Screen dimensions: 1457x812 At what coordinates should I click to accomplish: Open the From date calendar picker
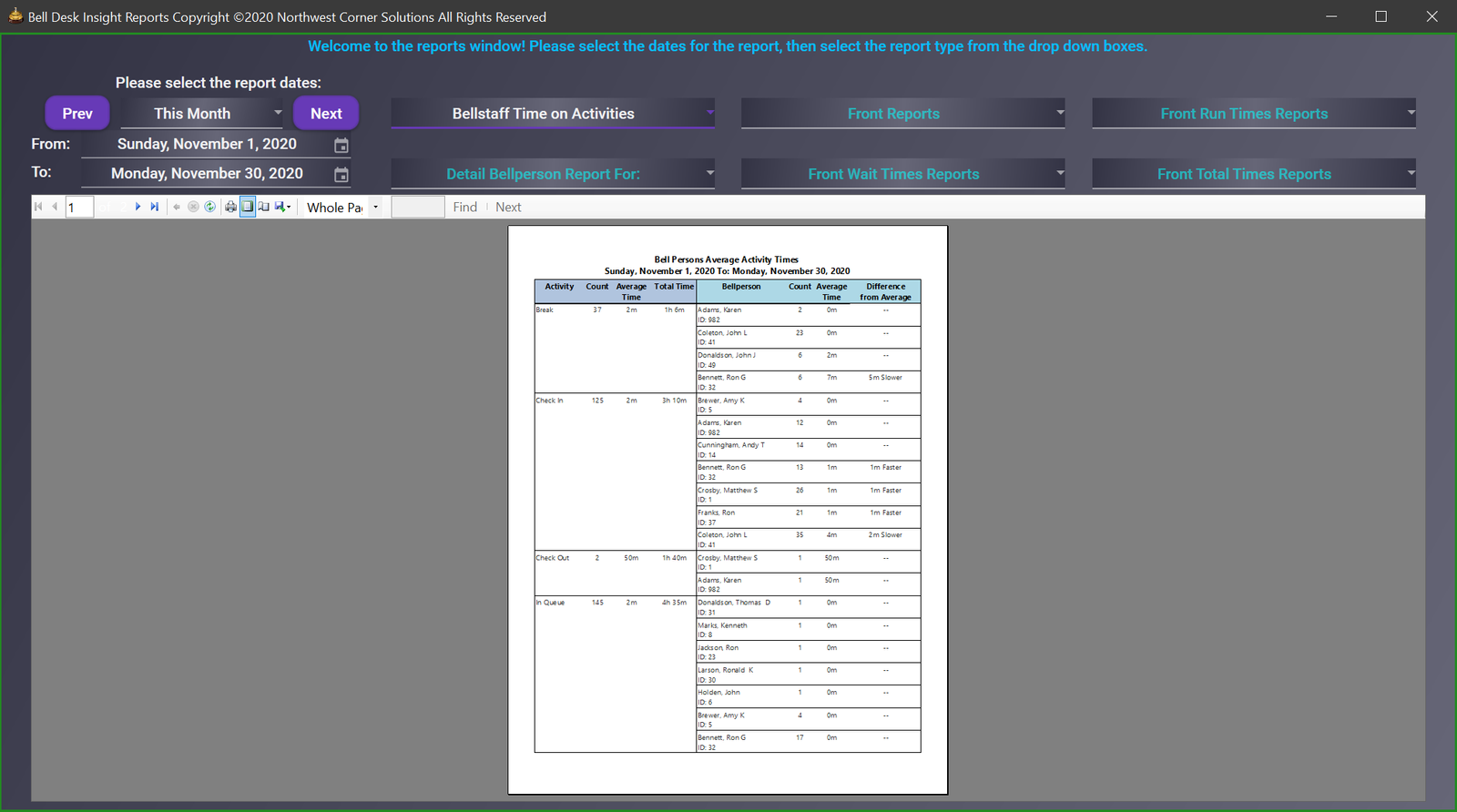click(x=341, y=146)
